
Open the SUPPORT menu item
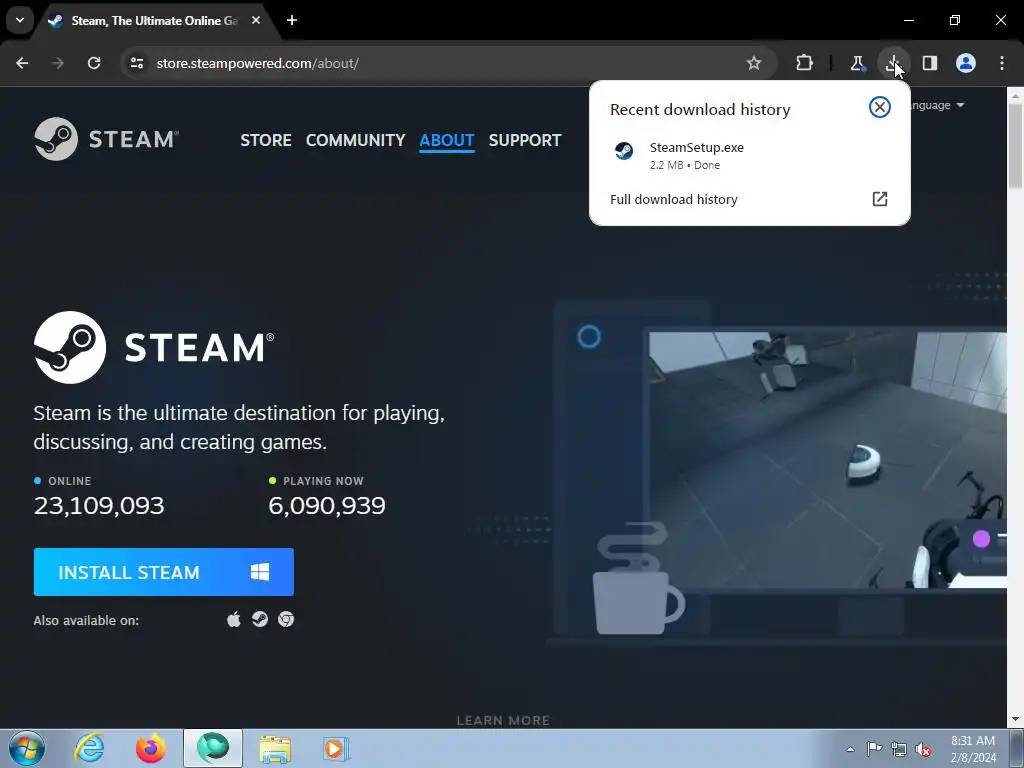click(525, 140)
